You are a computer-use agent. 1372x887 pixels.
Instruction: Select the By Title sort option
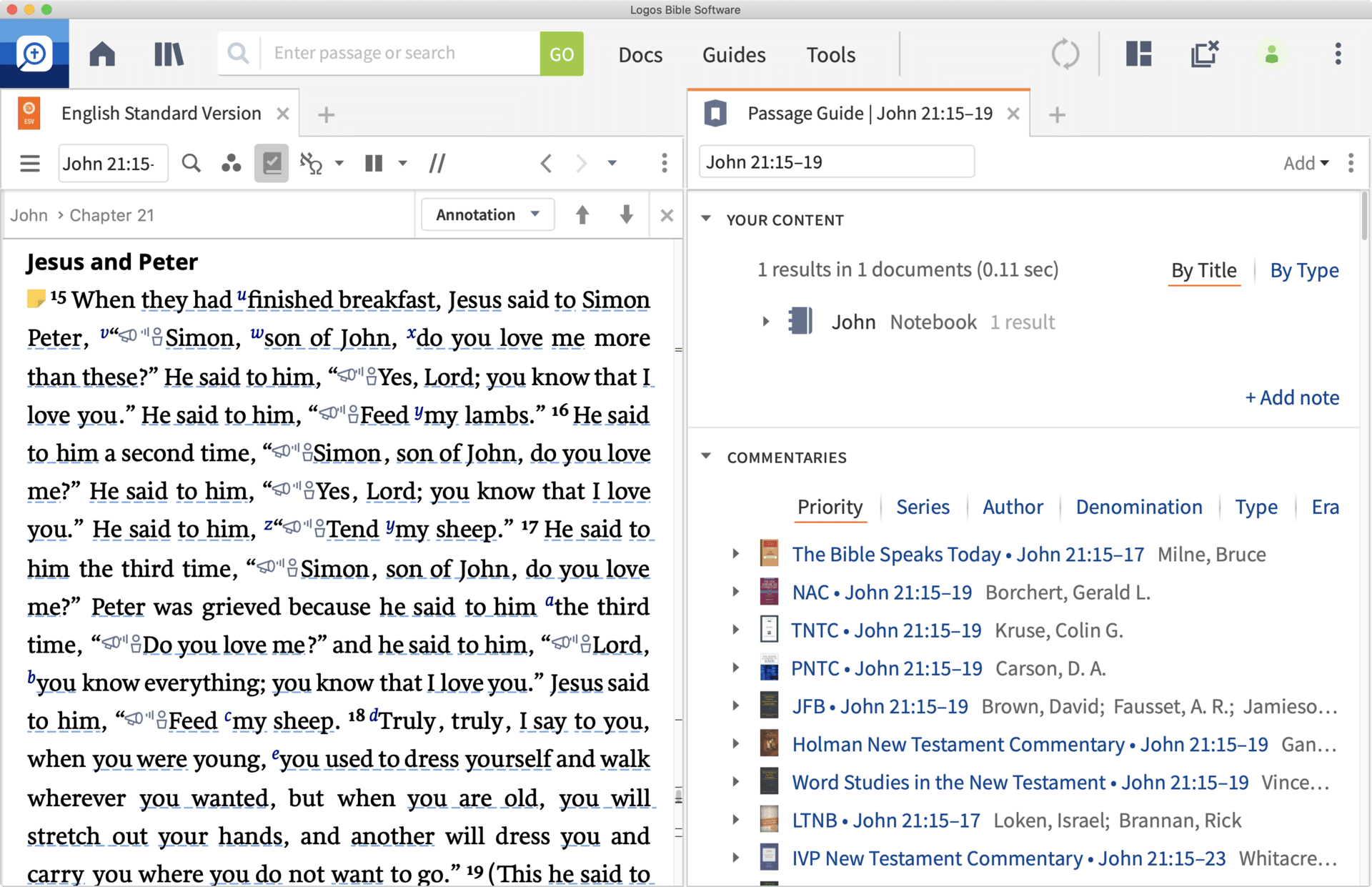point(1203,270)
